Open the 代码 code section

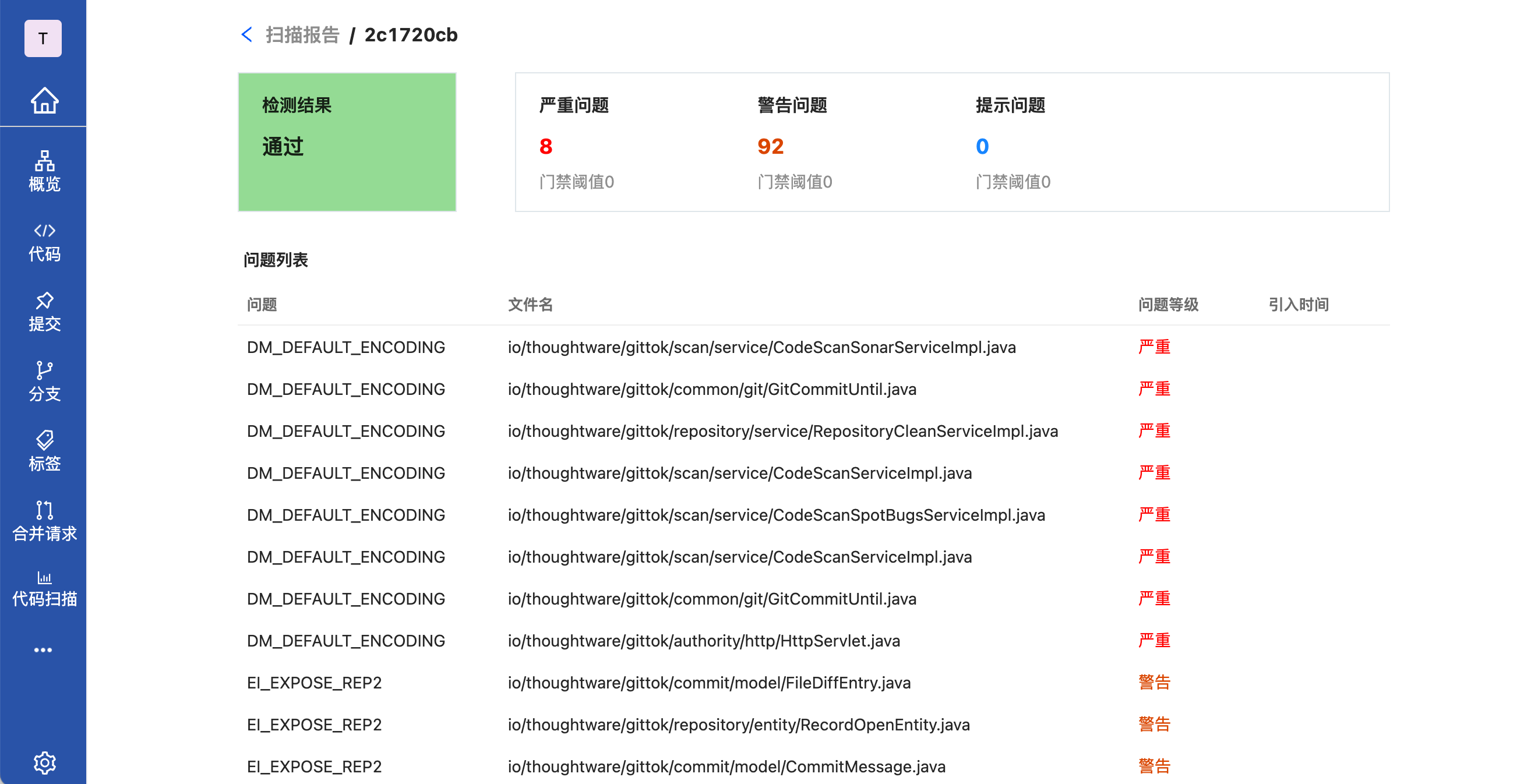tap(45, 242)
